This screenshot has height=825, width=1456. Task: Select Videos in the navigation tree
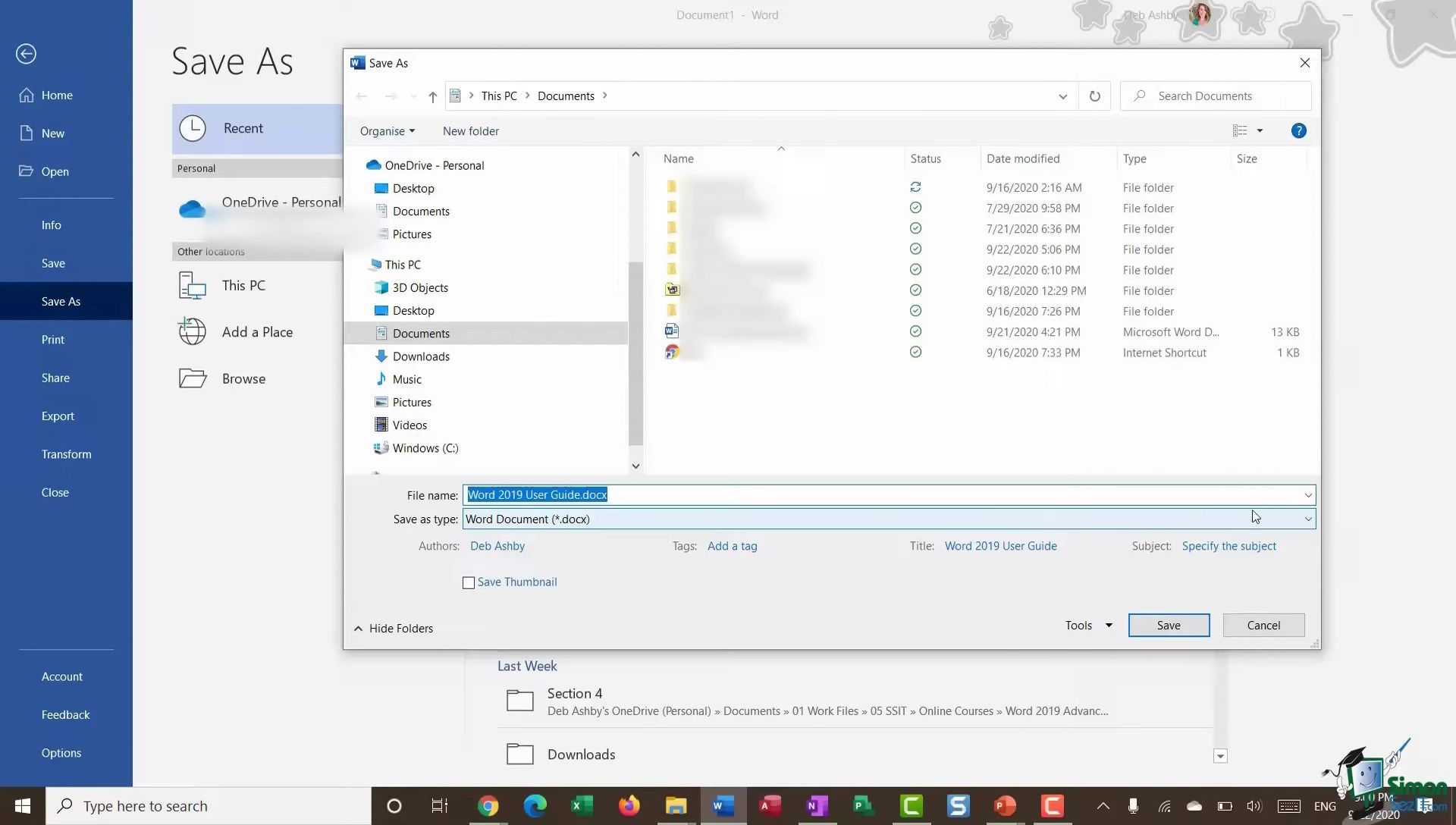click(409, 425)
